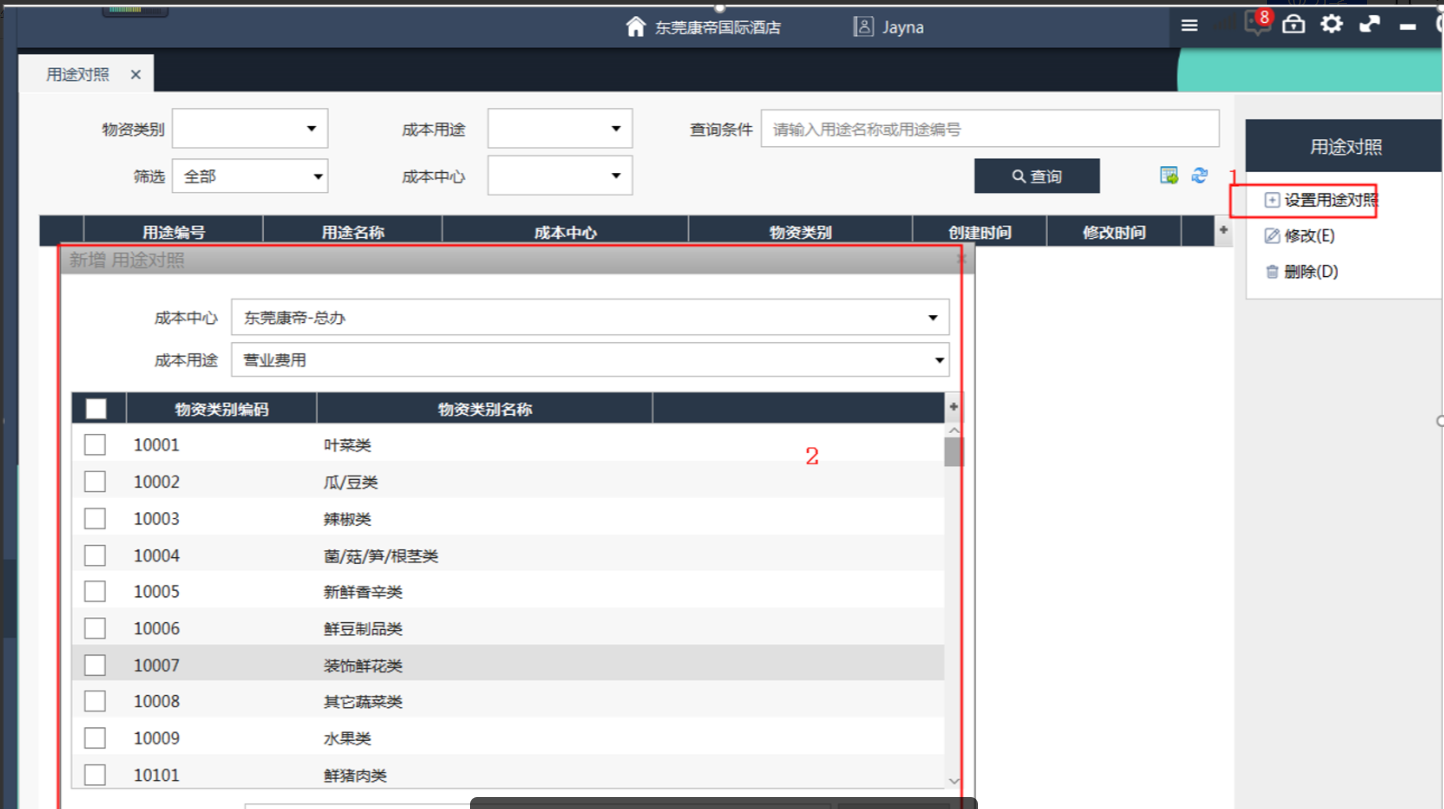The height and width of the screenshot is (809, 1444).
Task: Click the 查询条件 search input field
Action: point(989,129)
